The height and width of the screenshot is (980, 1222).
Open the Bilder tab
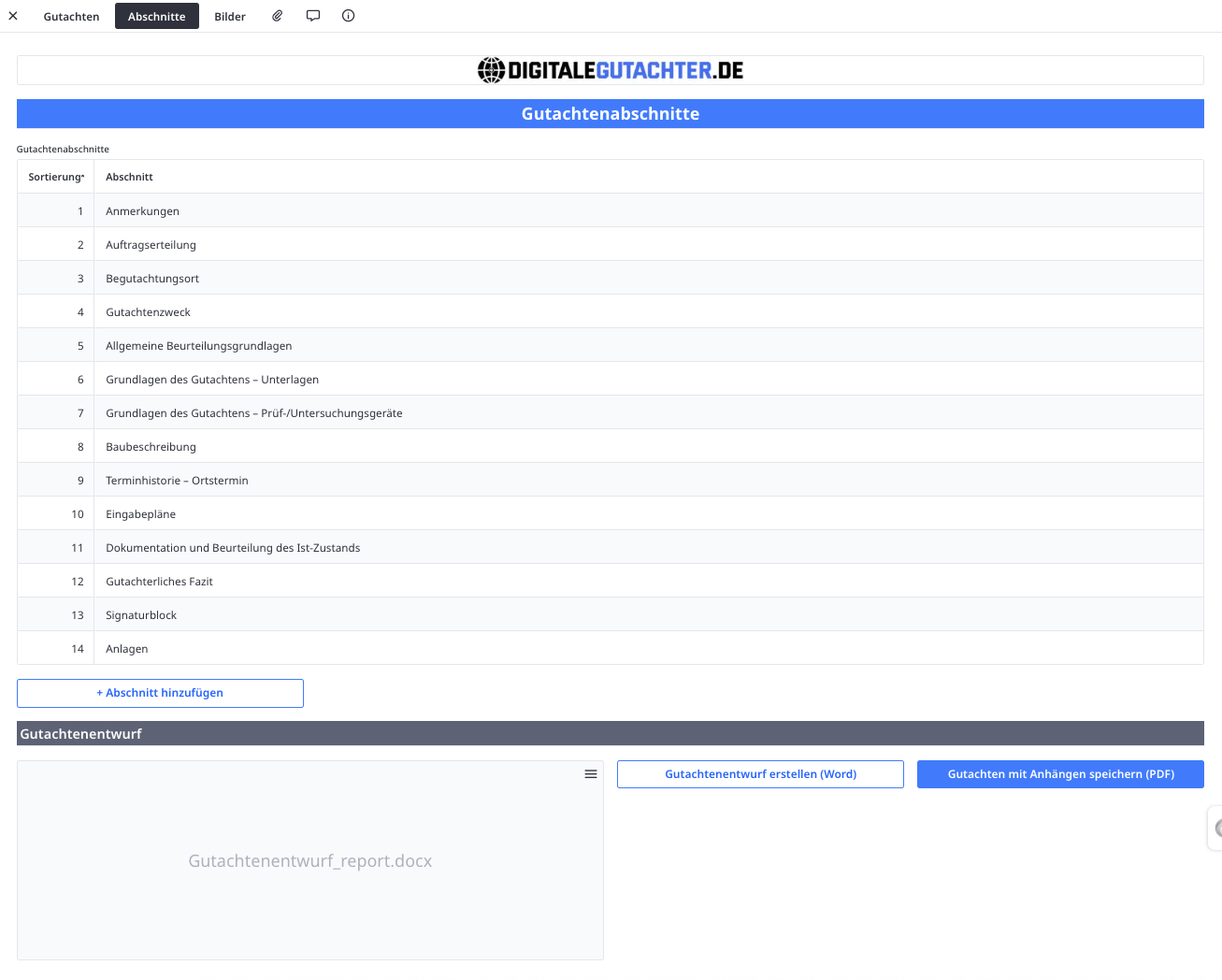(x=229, y=16)
